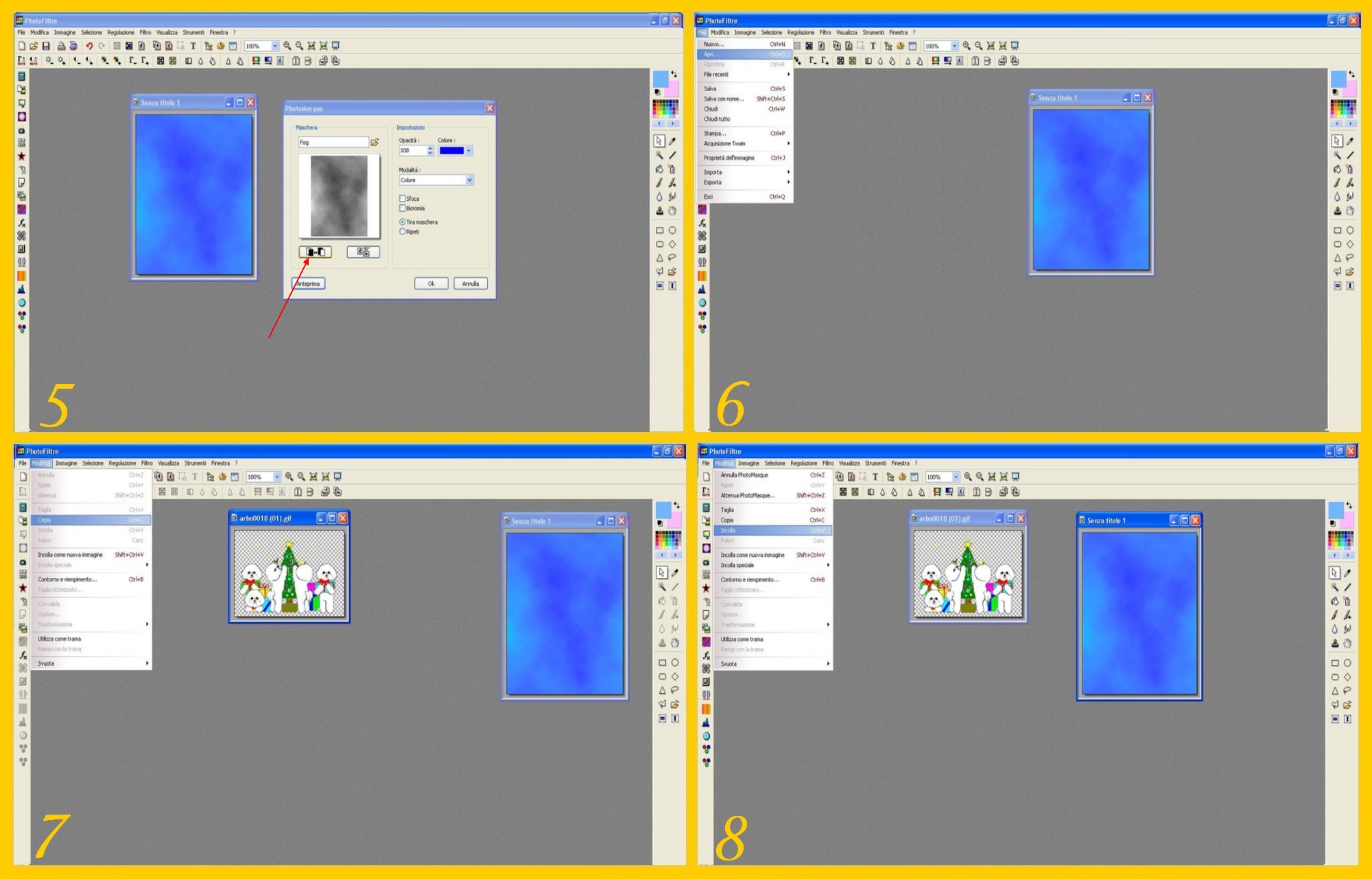The image size is (1372, 879).
Task: Click the red undo arrow in panel 5 toolbar
Action: 89,46
